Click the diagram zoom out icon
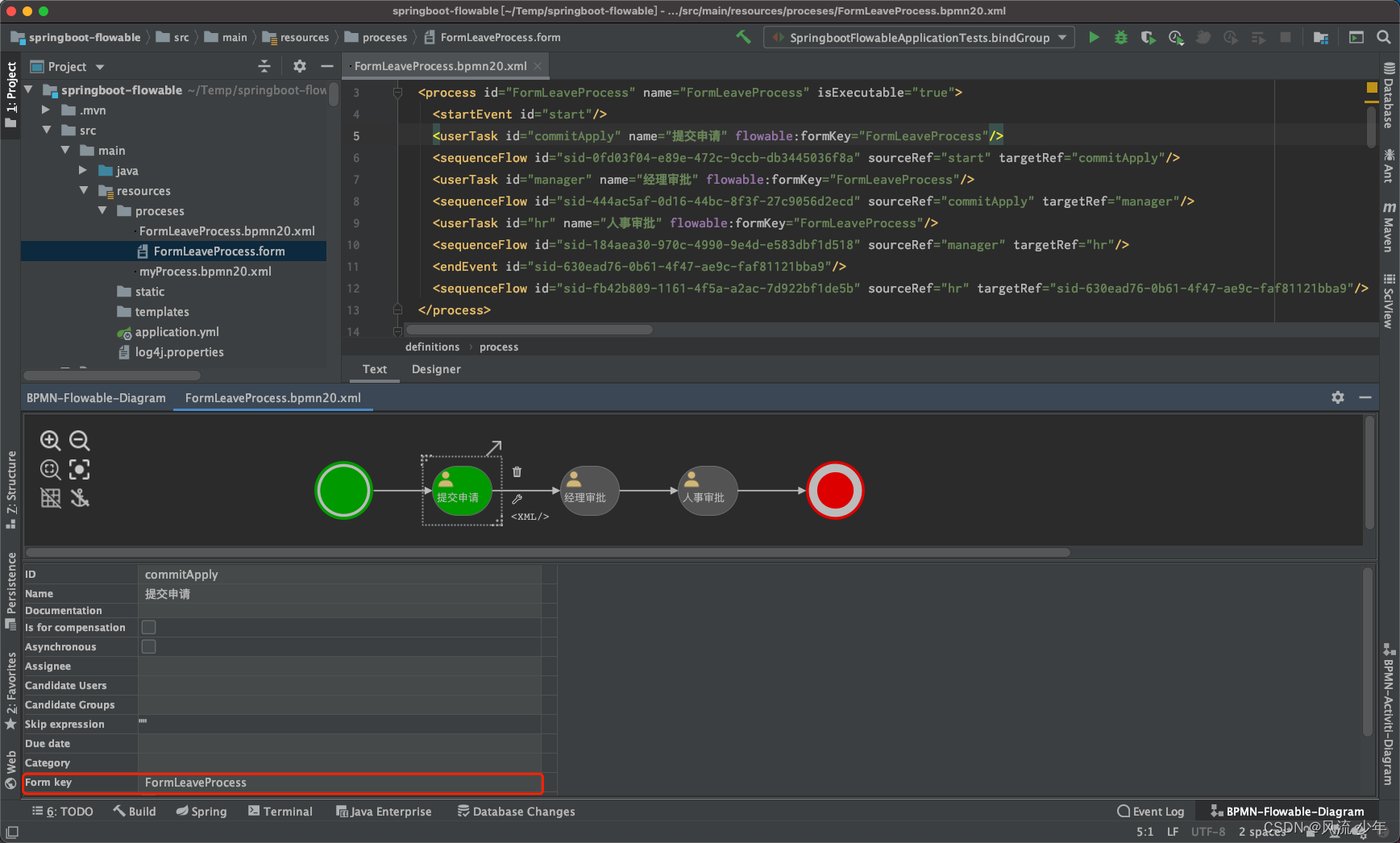Image resolution: width=1400 pixels, height=843 pixels. pyautogui.click(x=79, y=440)
